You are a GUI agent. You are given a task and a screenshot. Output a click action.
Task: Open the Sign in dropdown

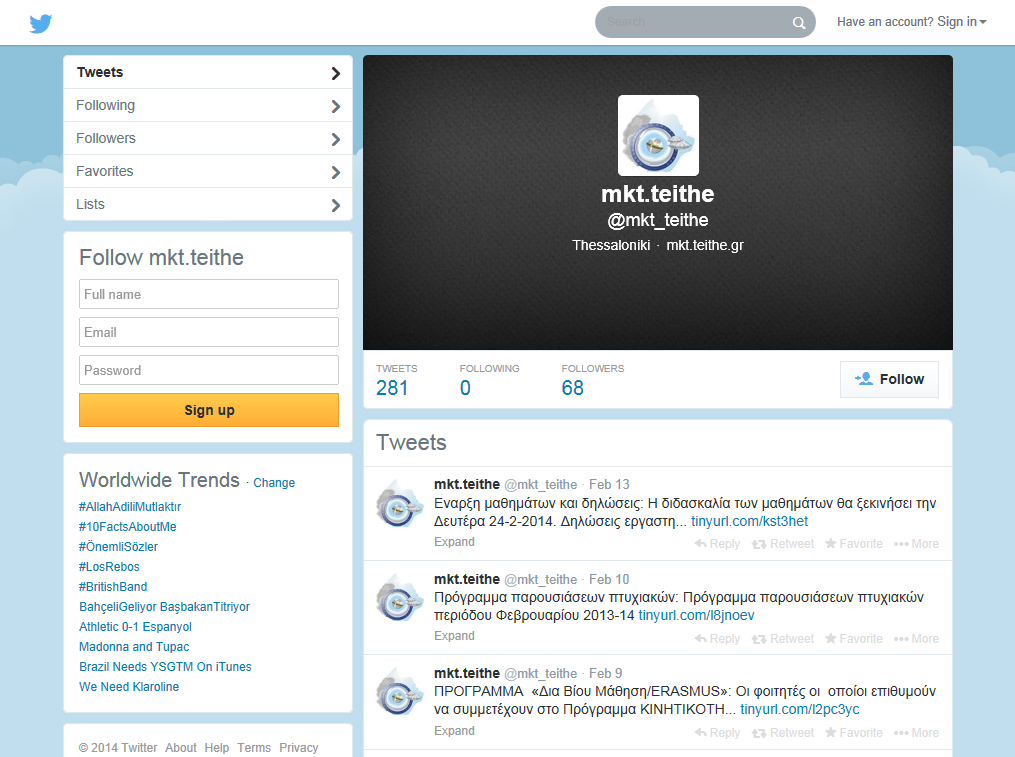point(911,22)
